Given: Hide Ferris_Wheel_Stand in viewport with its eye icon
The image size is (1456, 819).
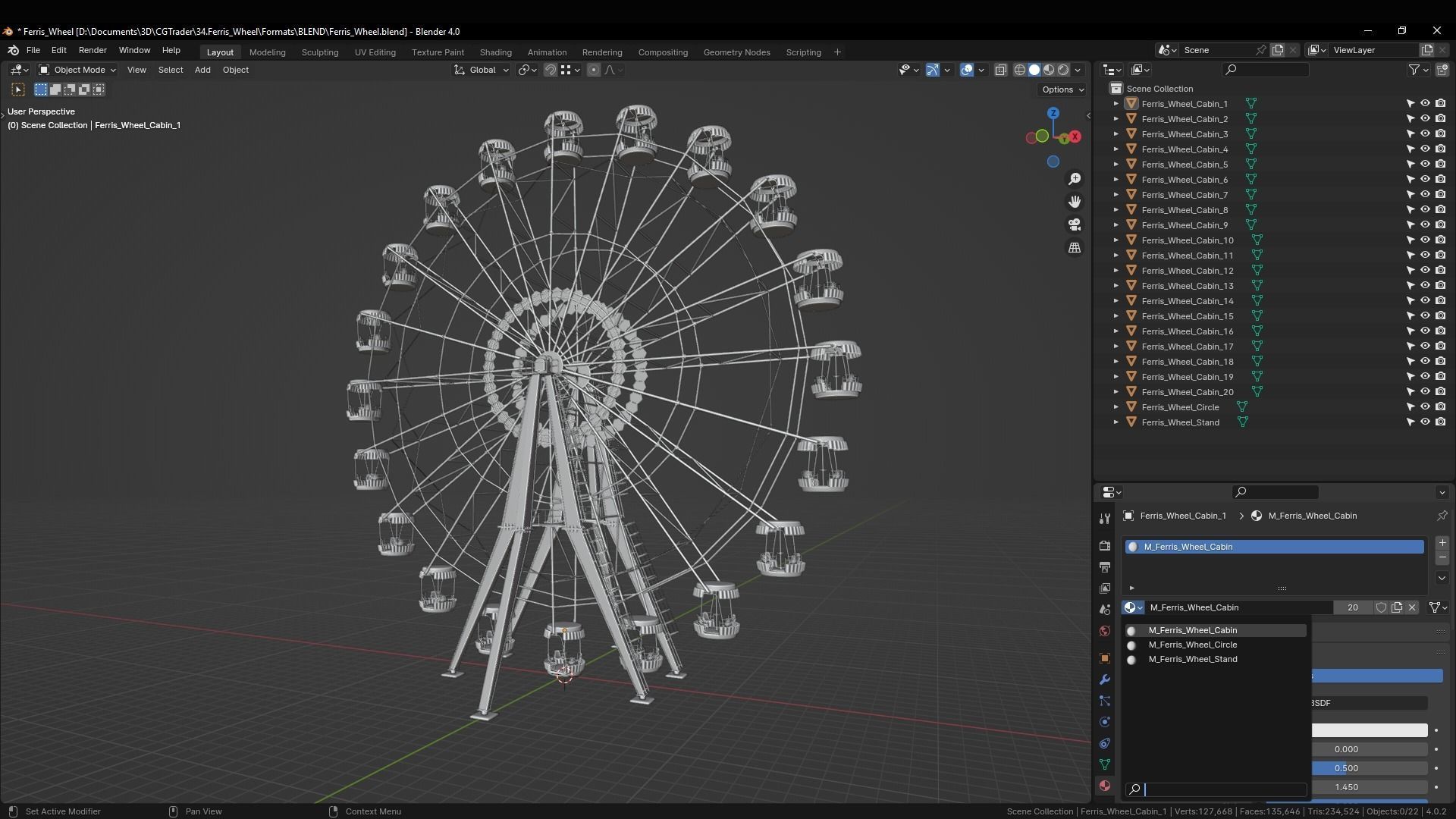Looking at the screenshot, I should tap(1425, 422).
